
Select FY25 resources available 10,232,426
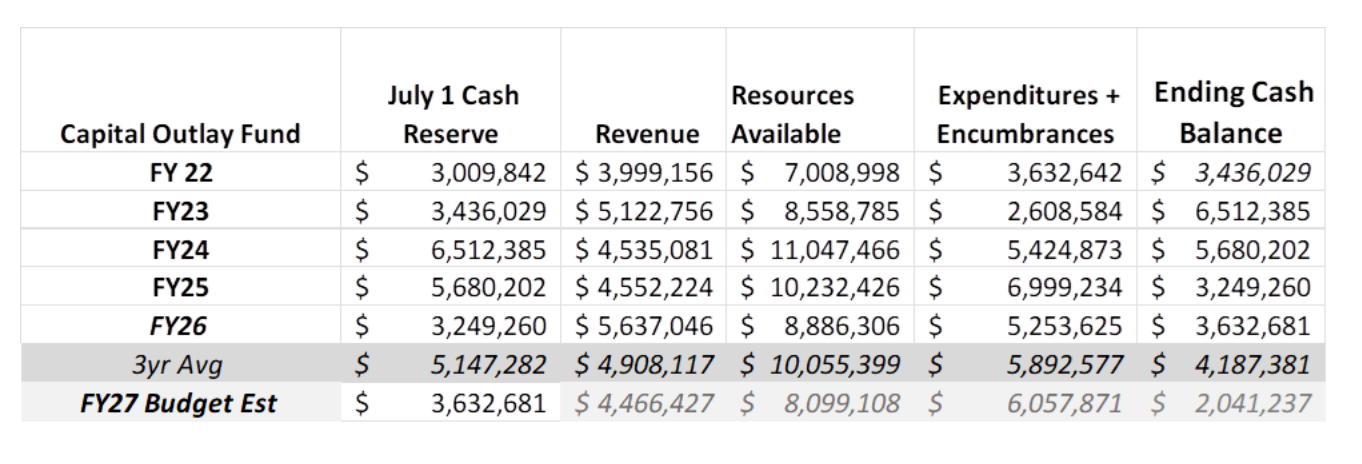(x=835, y=288)
